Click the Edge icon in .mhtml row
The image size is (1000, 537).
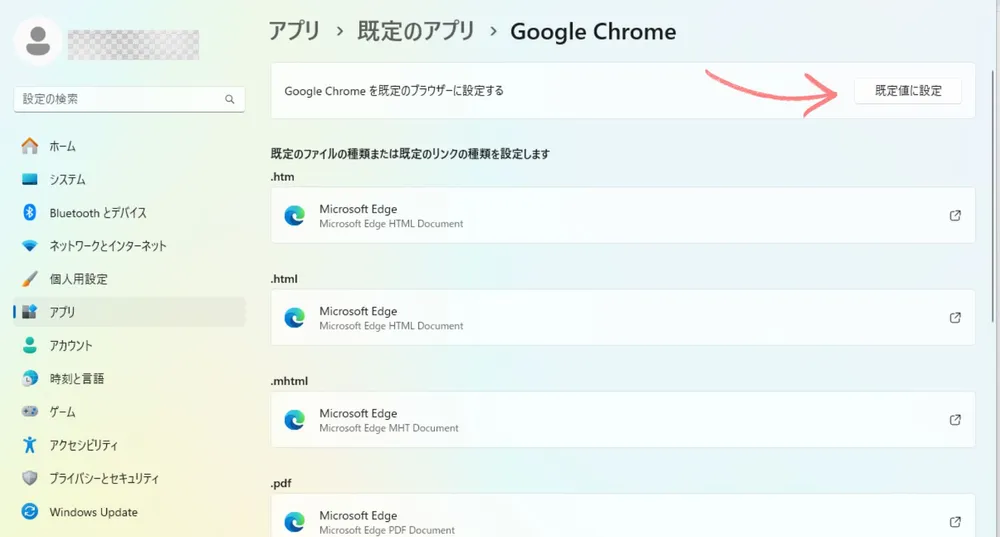(295, 420)
